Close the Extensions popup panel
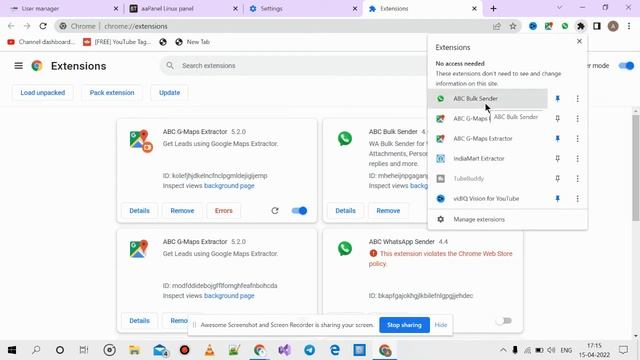This screenshot has width=640, height=360. pos(579,41)
